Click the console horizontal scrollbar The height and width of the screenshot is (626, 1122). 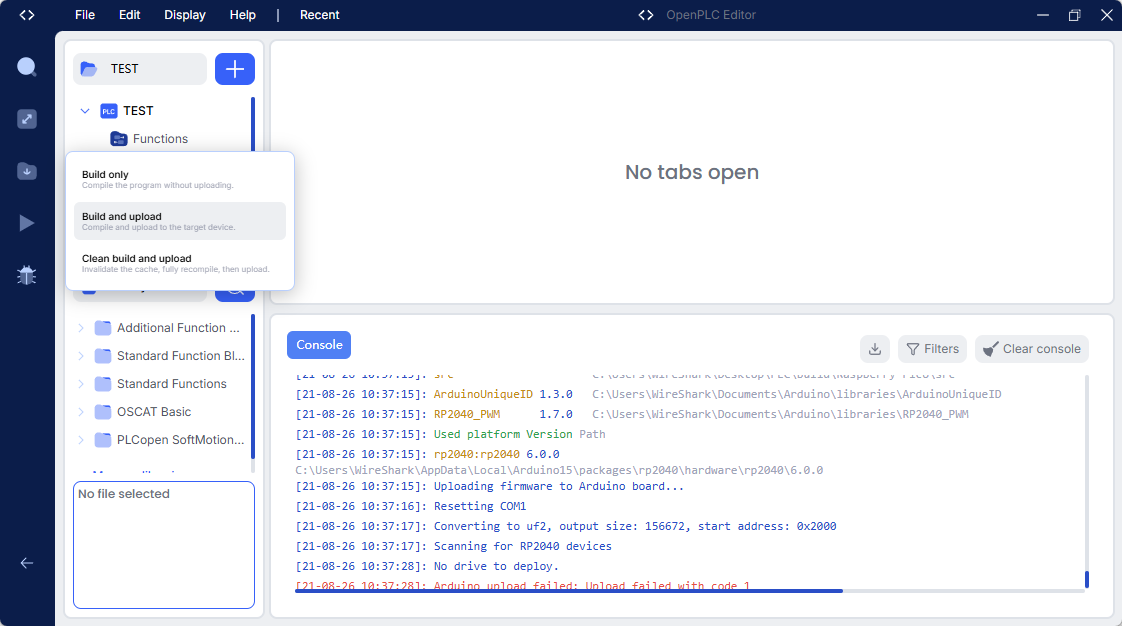pyautogui.click(x=569, y=591)
